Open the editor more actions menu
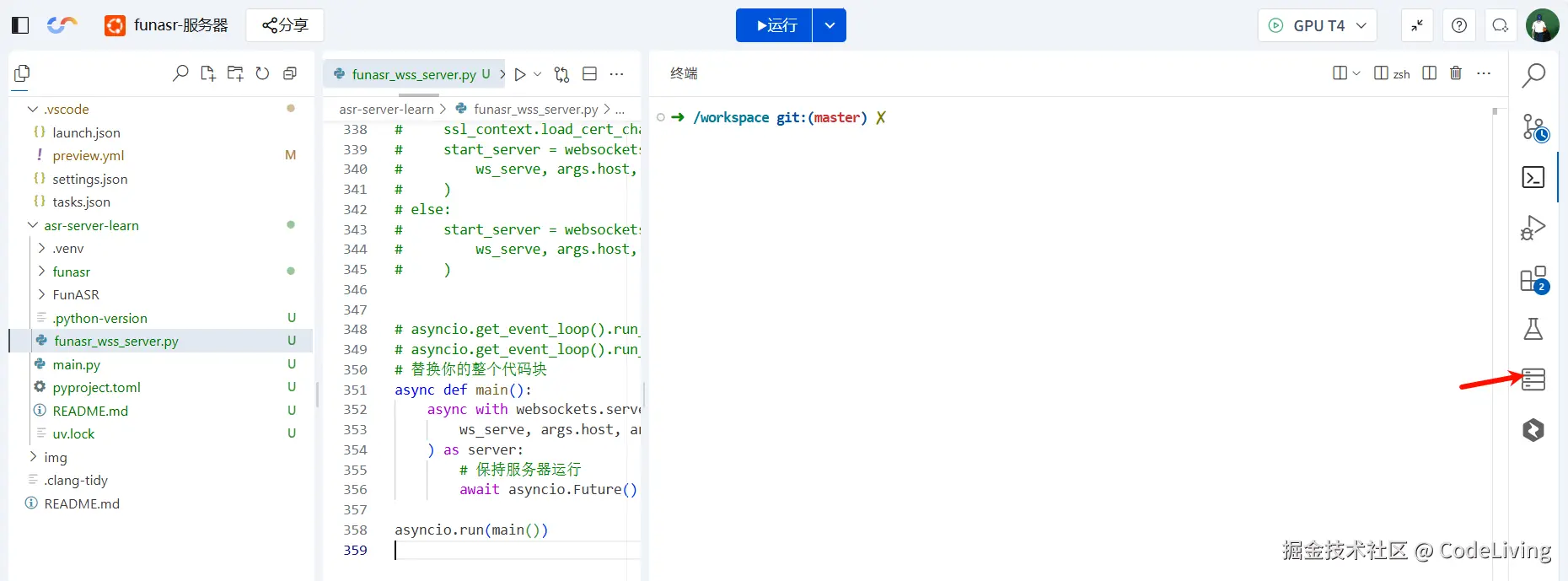Viewport: 1568px width, 581px height. [x=617, y=74]
